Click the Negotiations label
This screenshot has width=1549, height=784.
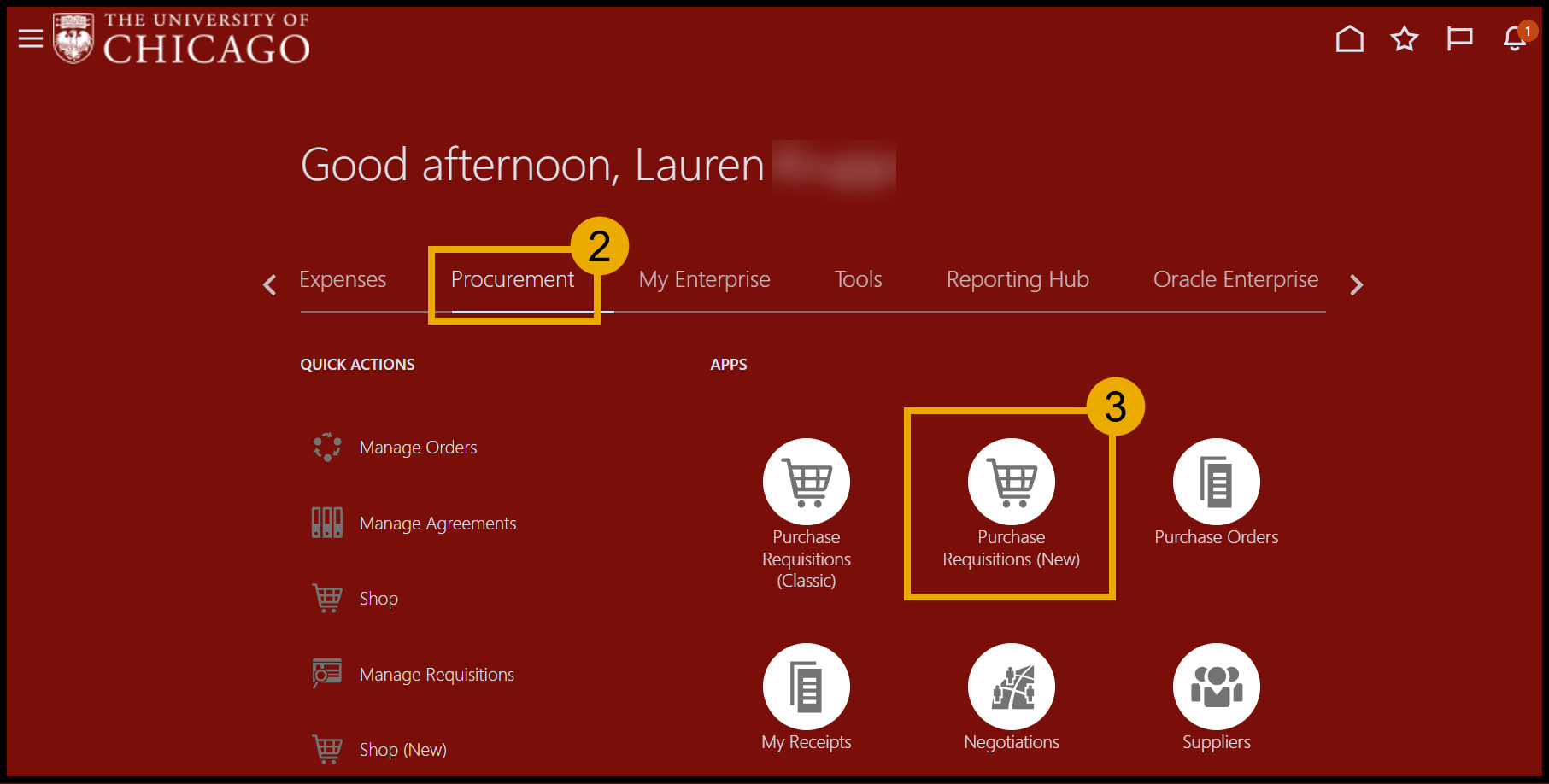pos(1012,742)
